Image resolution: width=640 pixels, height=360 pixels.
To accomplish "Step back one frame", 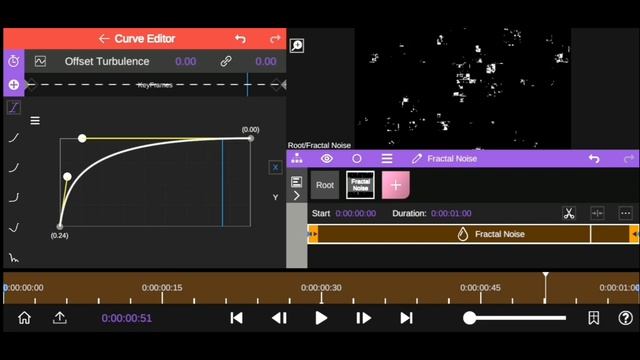I will point(279,318).
